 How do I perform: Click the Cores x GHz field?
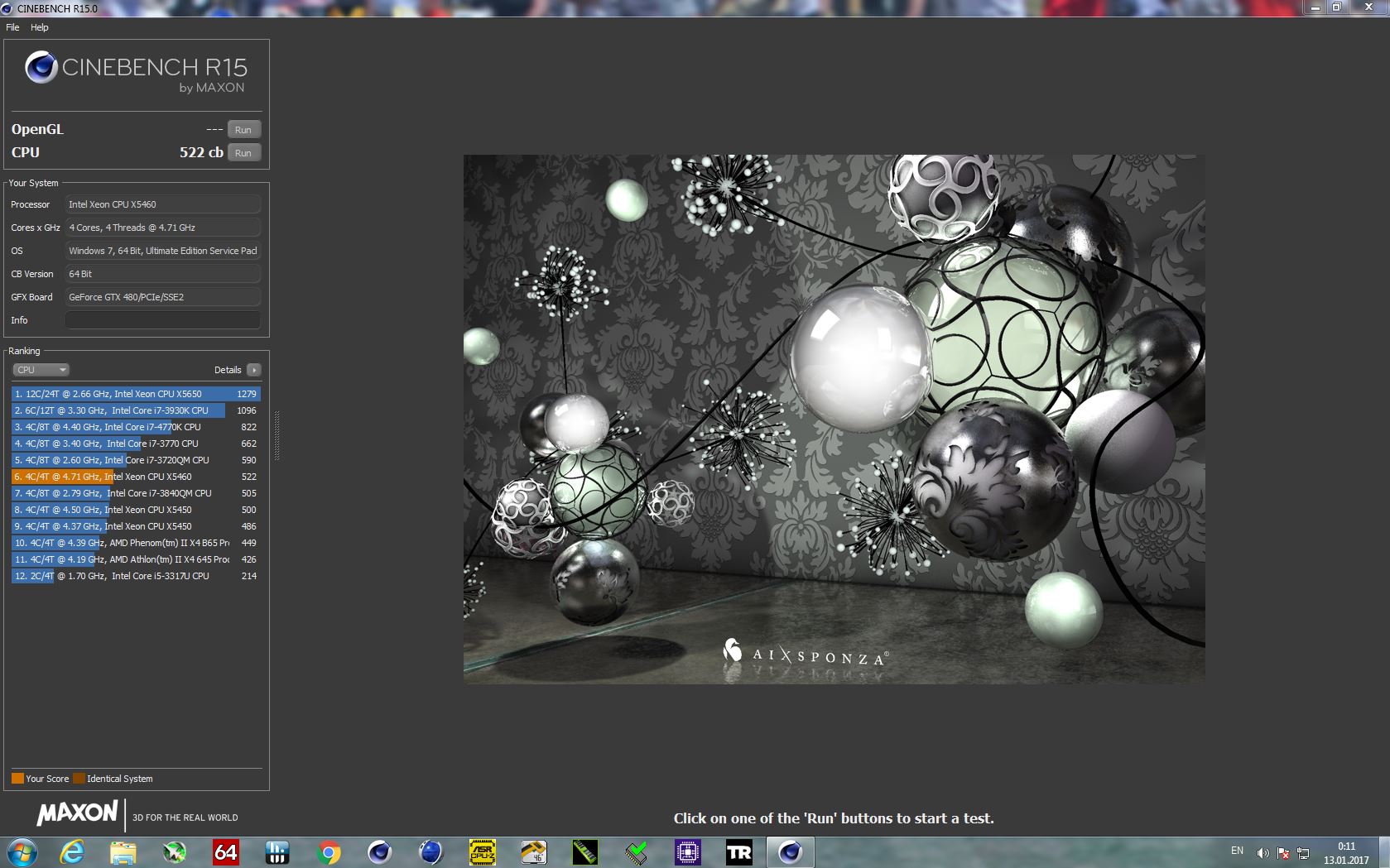(163, 228)
